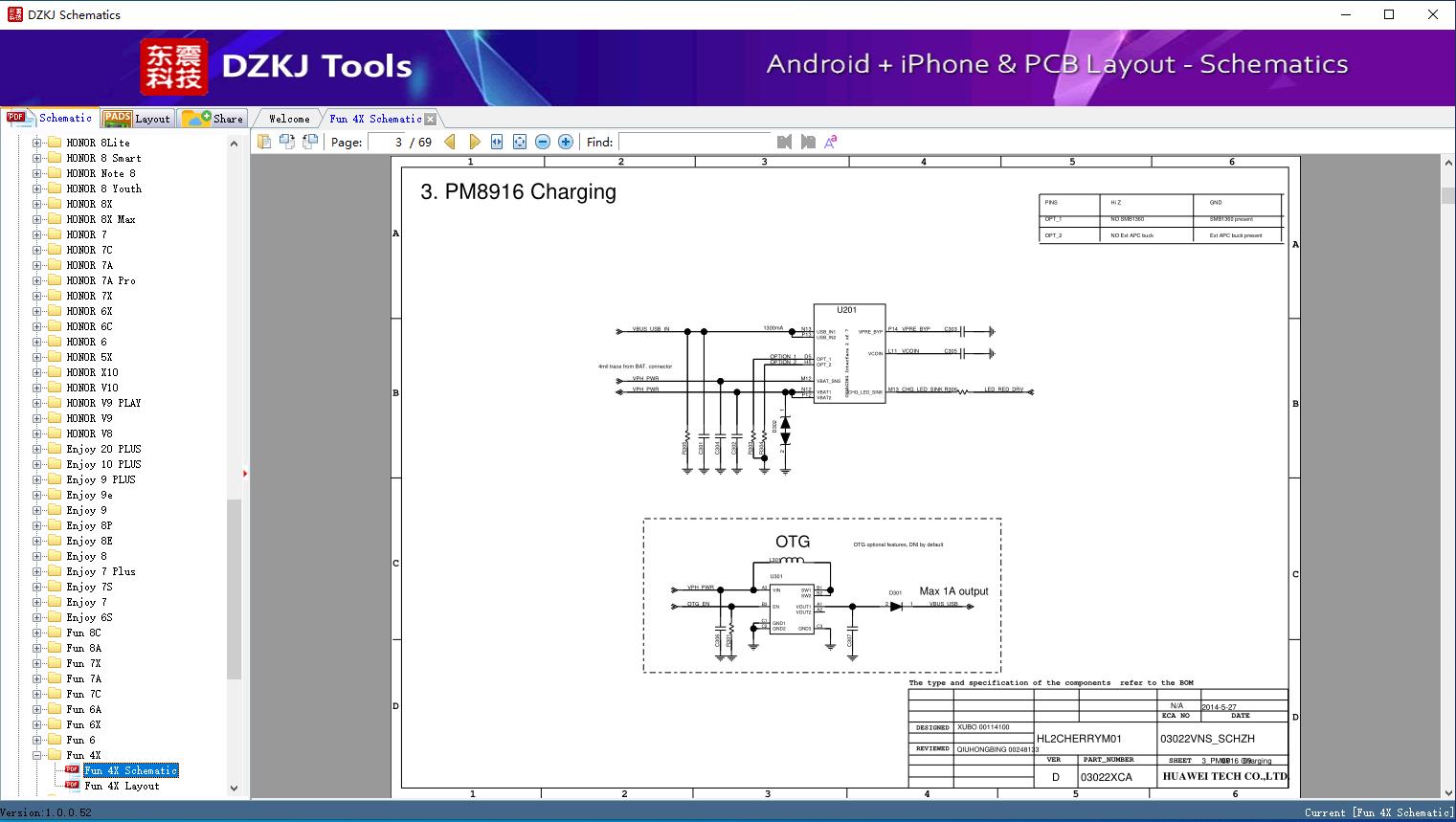Click the Find text field
Image resolution: width=1456 pixels, height=822 pixels.
(x=695, y=142)
